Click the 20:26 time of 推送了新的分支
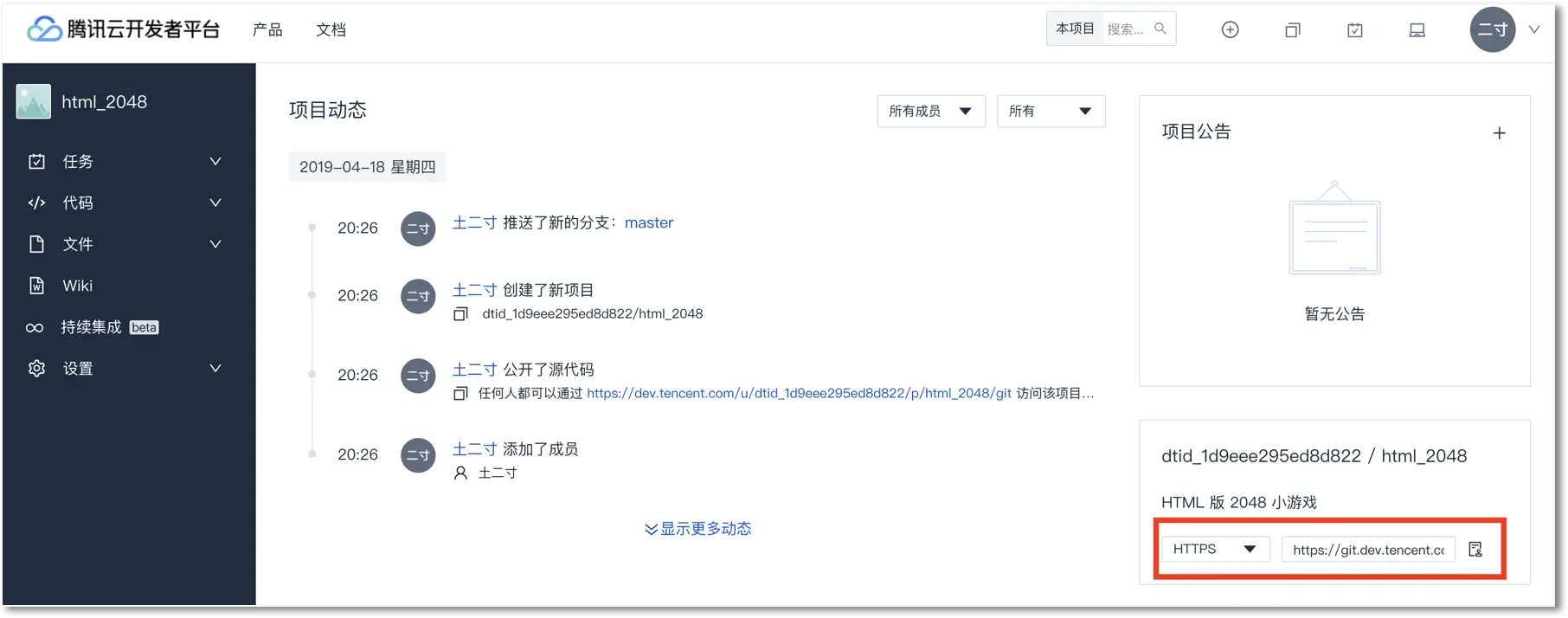This screenshot has width=1568, height=618. tap(357, 228)
